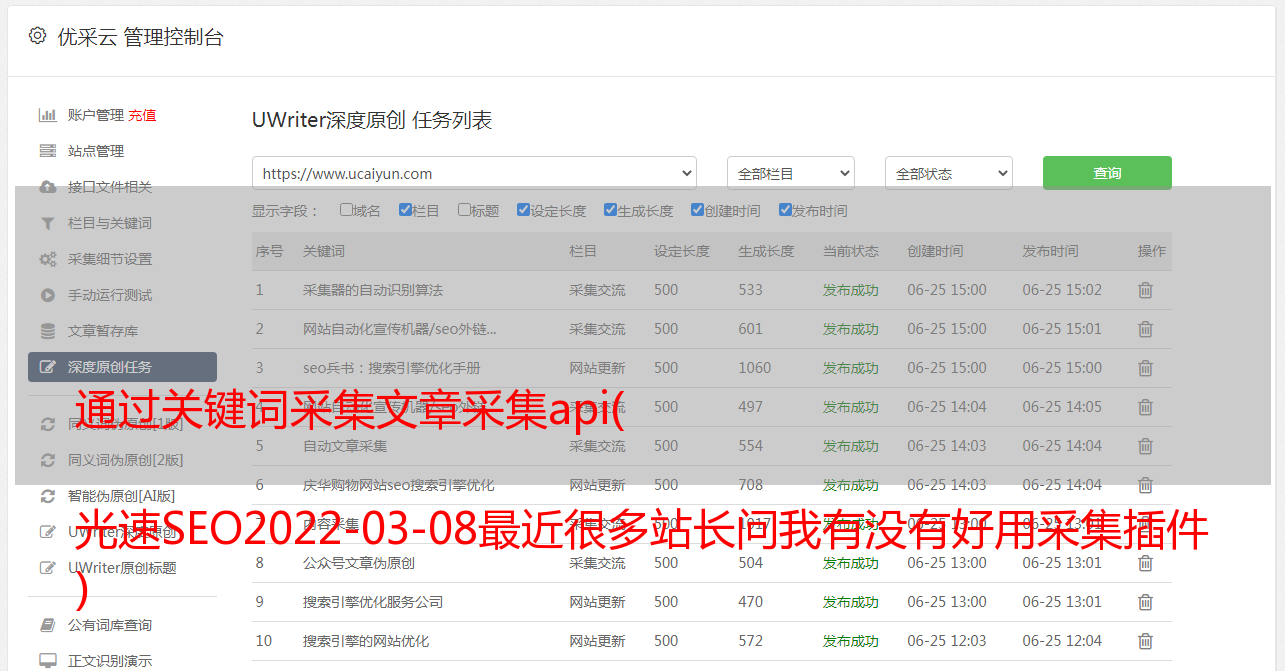Toggle the 发布时间 field checkbox
This screenshot has height=671, width=1285.
point(785,210)
